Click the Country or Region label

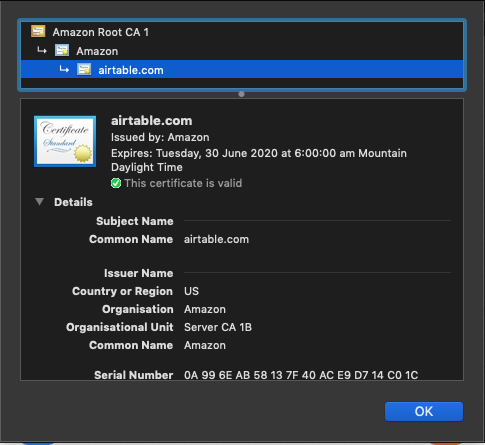tap(123, 291)
